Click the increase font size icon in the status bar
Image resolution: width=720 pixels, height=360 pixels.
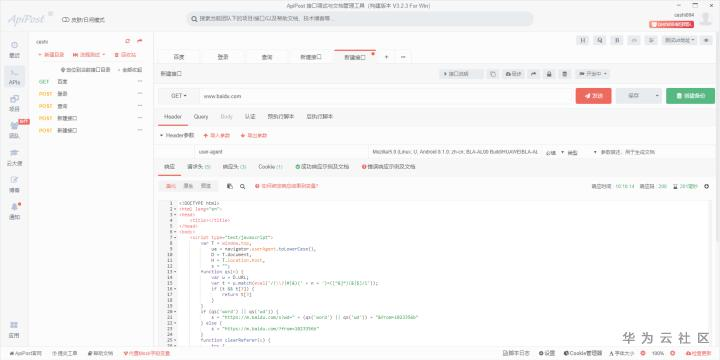(x=673, y=354)
